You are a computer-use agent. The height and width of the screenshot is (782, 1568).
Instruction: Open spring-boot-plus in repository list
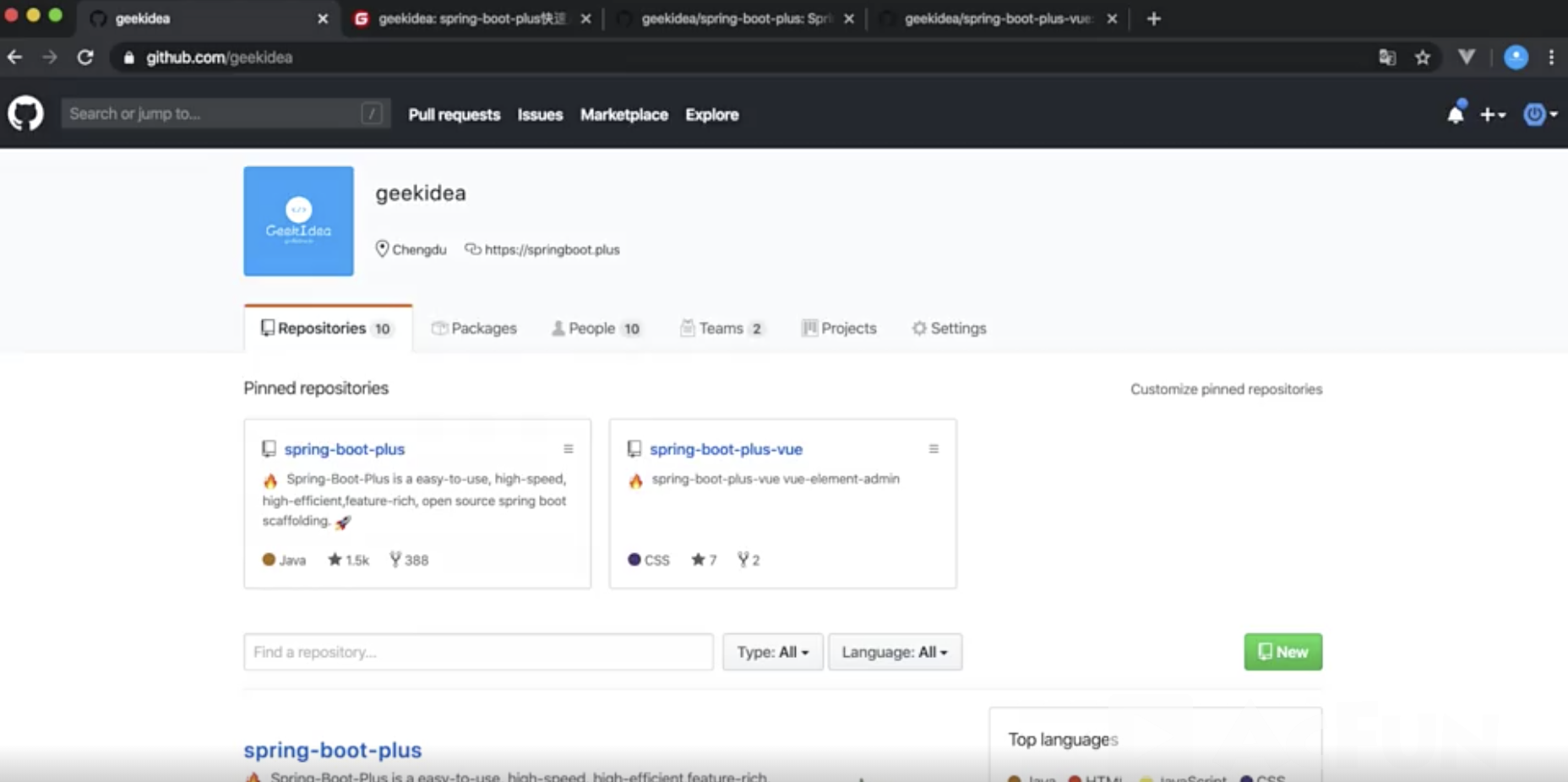333,750
